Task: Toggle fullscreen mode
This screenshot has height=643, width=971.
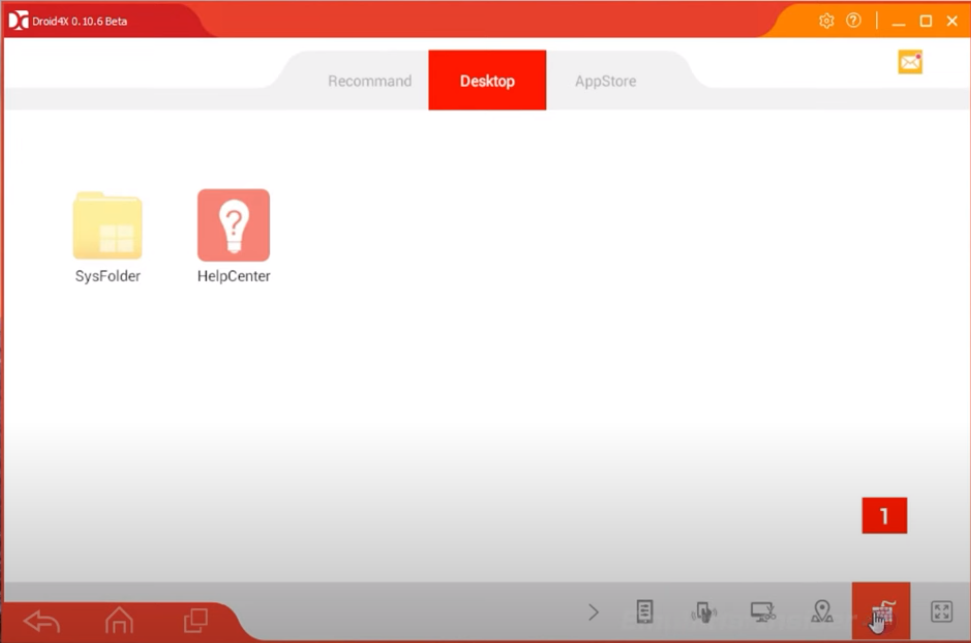Action: 941,612
